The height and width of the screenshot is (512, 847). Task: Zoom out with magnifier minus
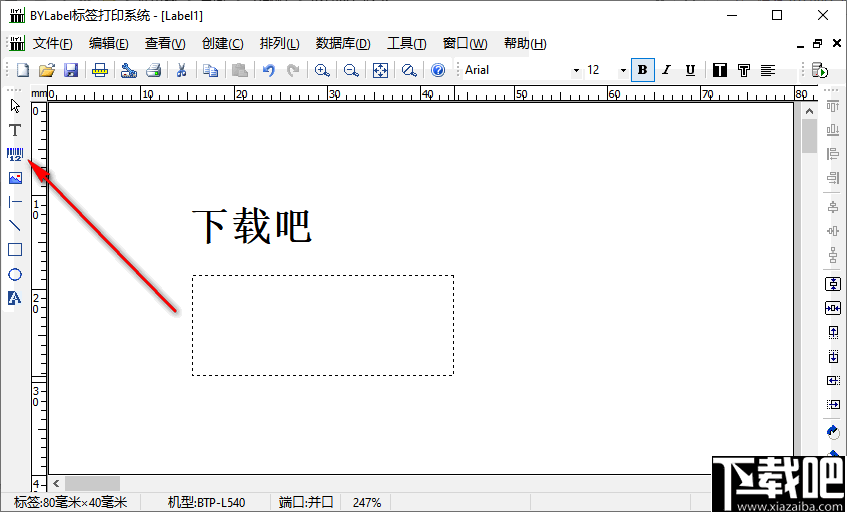point(351,70)
